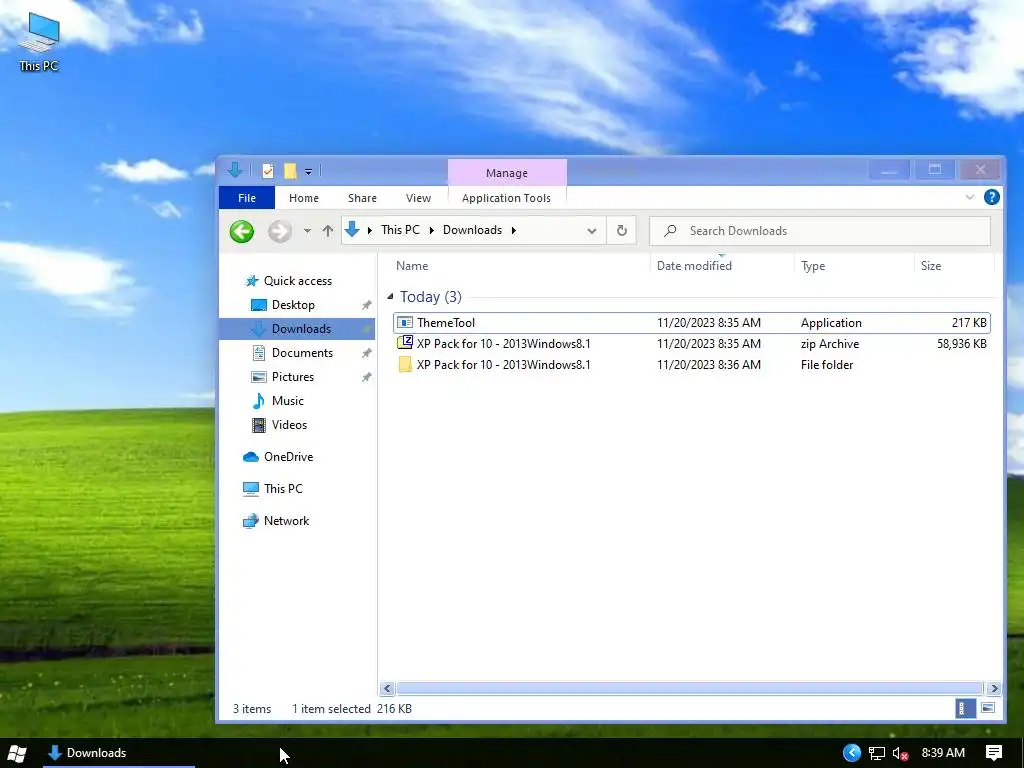
Task: Go up one folder level arrow
Action: (x=328, y=231)
